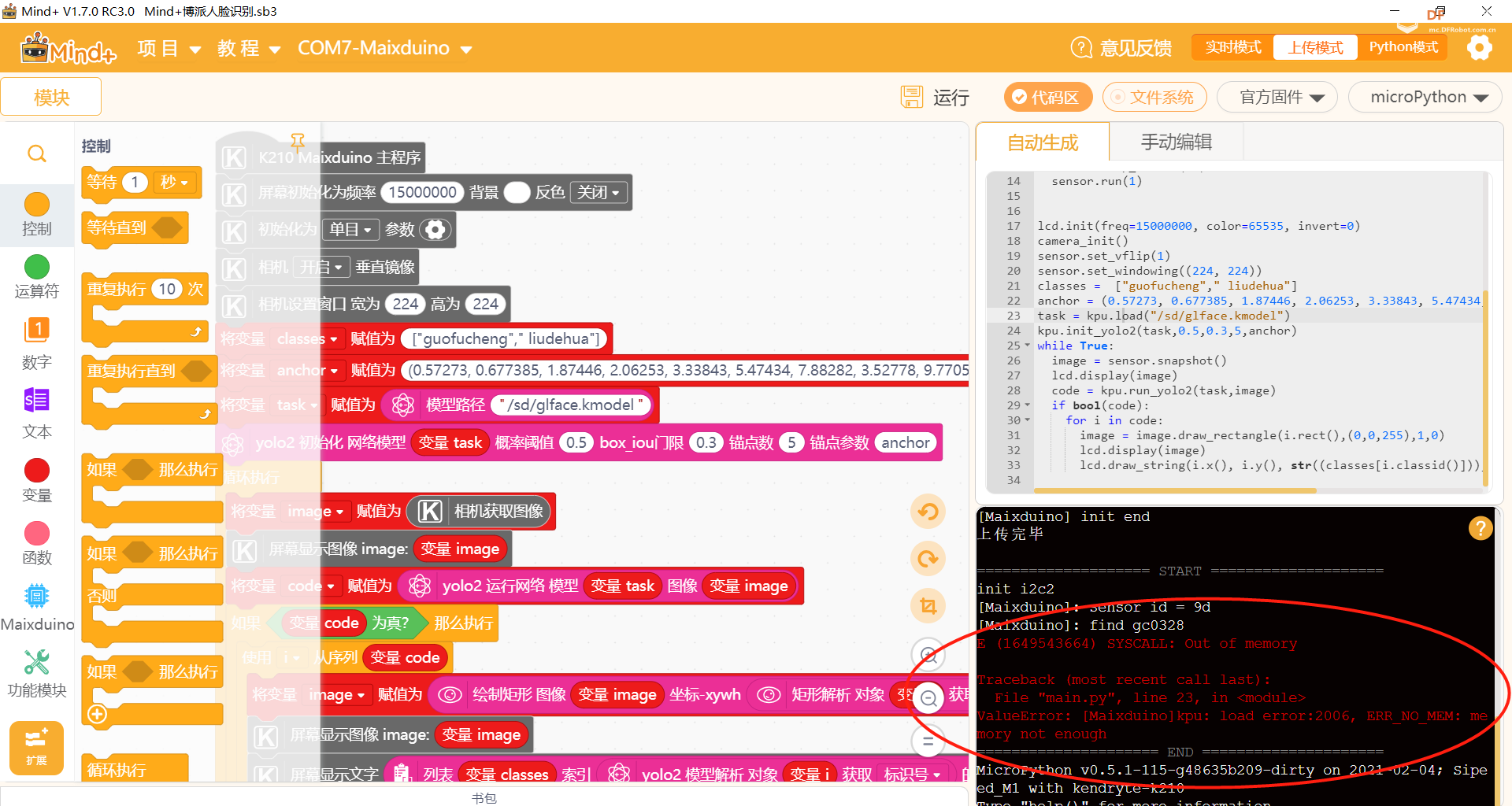This screenshot has width=1512, height=806.
Task: Open the 数字 category
Action: pos(37,331)
